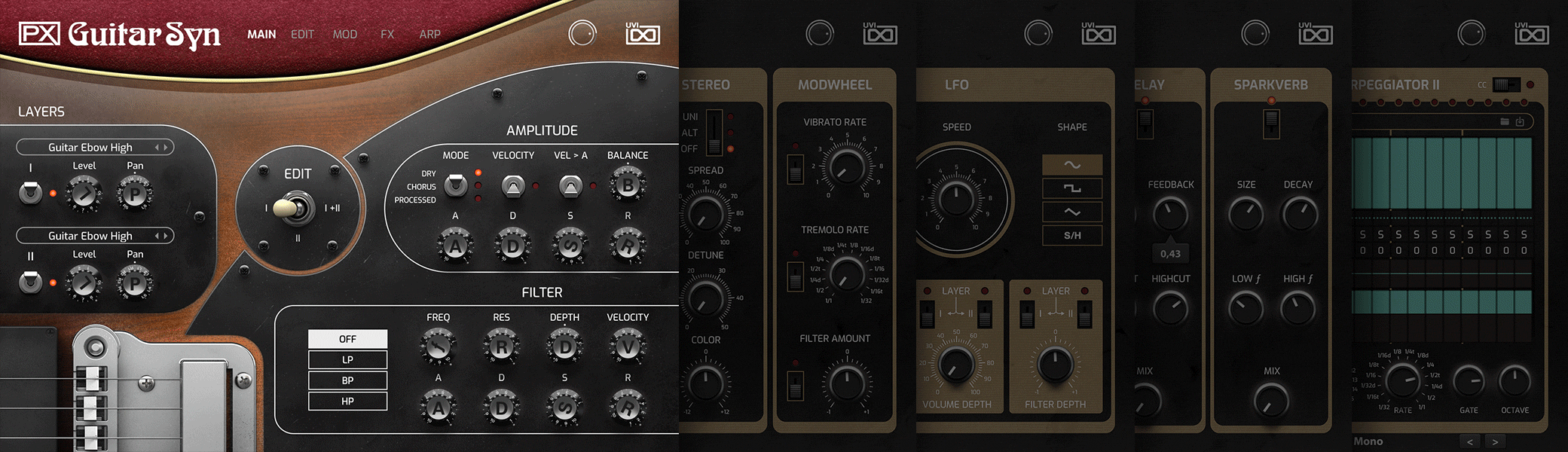The width and height of the screenshot is (1568, 452).
Task: Click the Arpeggiator save preset icon
Action: point(1520,121)
